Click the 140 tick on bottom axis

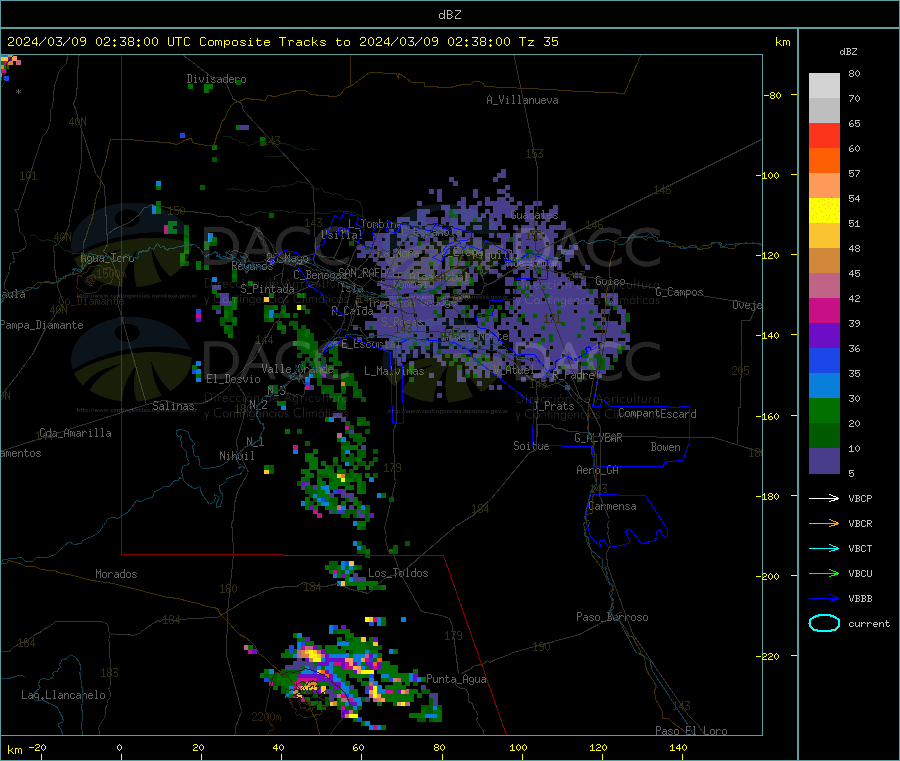tap(678, 747)
